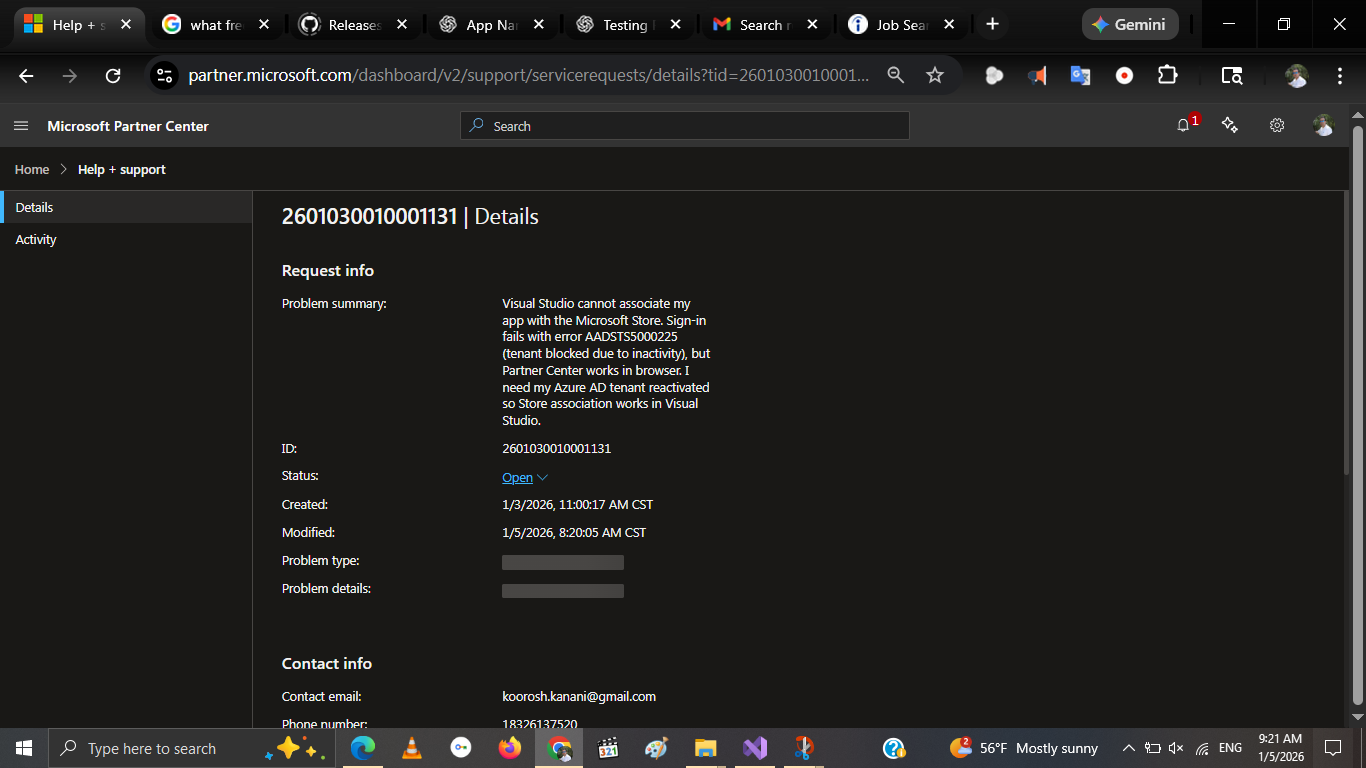Open the scissors snipping app on the taskbar
The height and width of the screenshot is (768, 1366).
[804, 748]
